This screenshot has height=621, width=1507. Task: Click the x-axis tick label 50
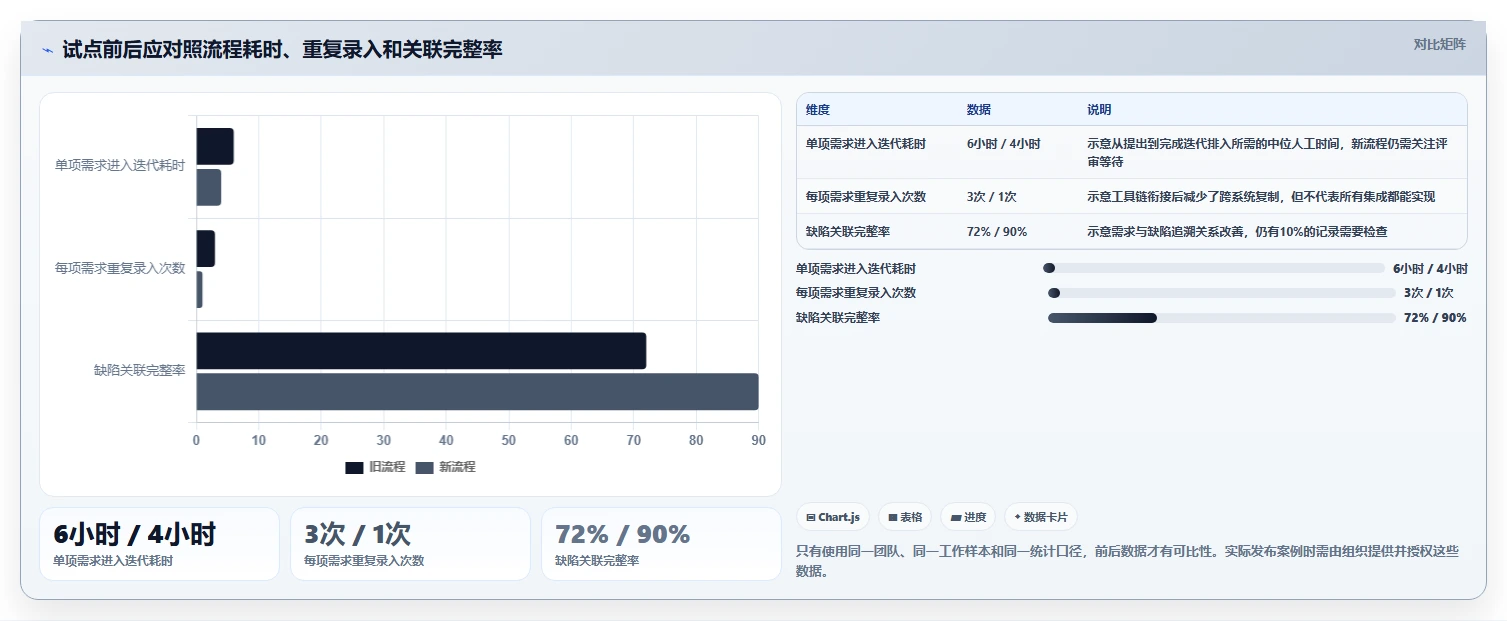click(509, 441)
